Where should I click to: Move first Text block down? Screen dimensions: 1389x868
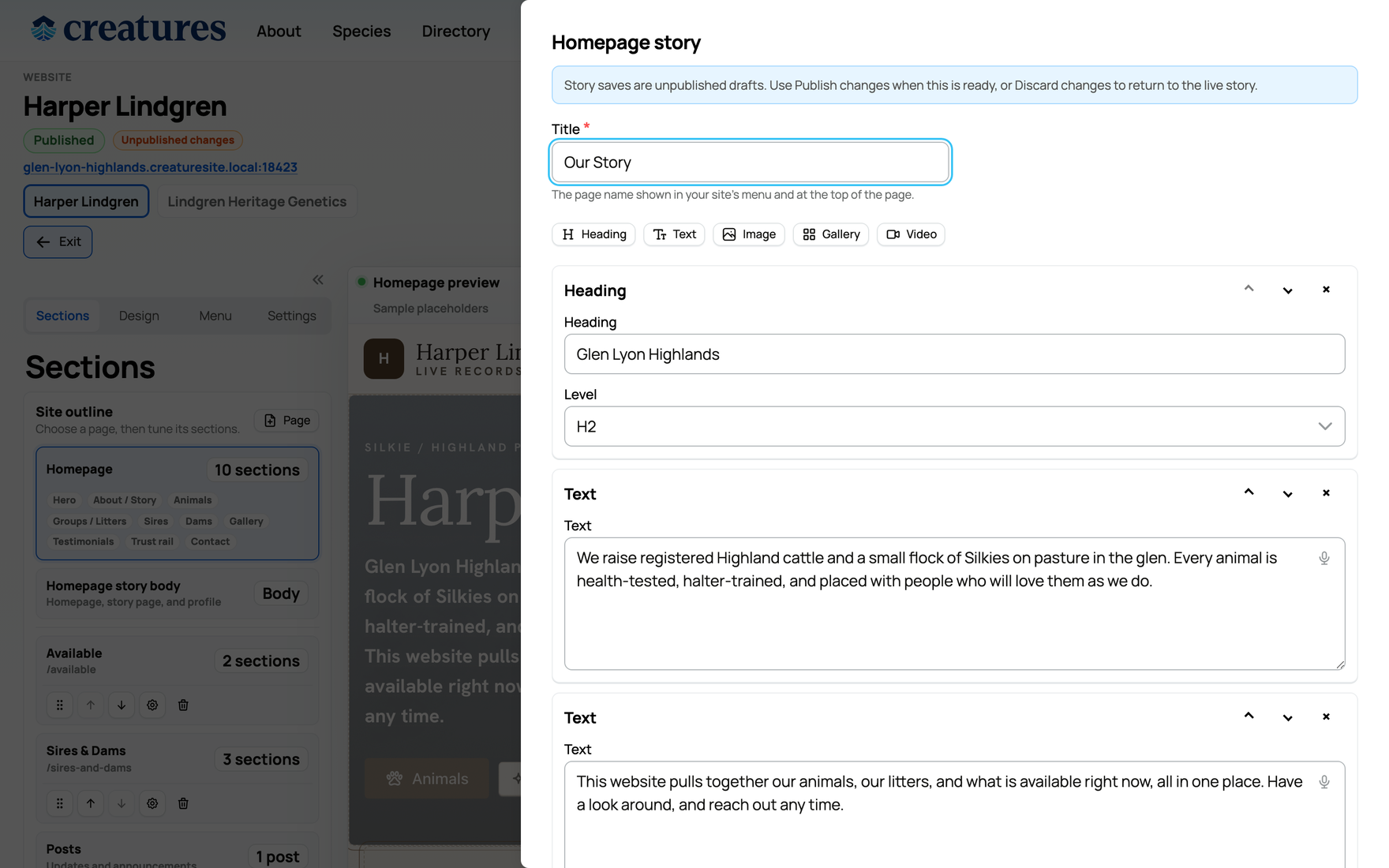pyautogui.click(x=1287, y=493)
